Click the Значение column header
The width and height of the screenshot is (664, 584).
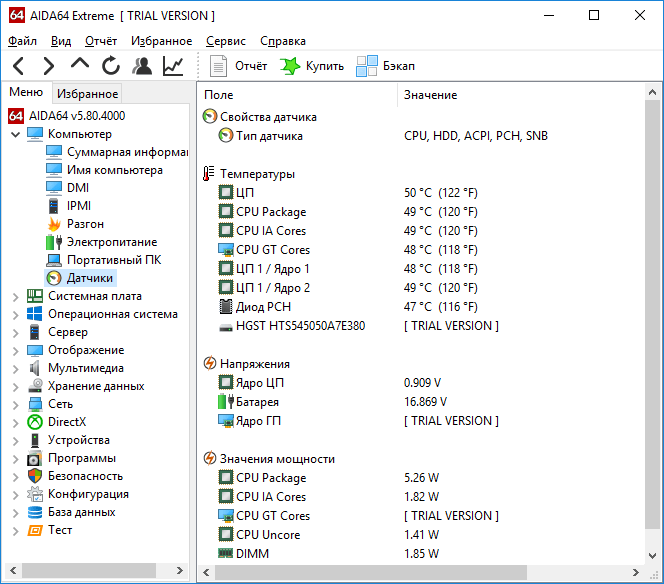(430, 95)
